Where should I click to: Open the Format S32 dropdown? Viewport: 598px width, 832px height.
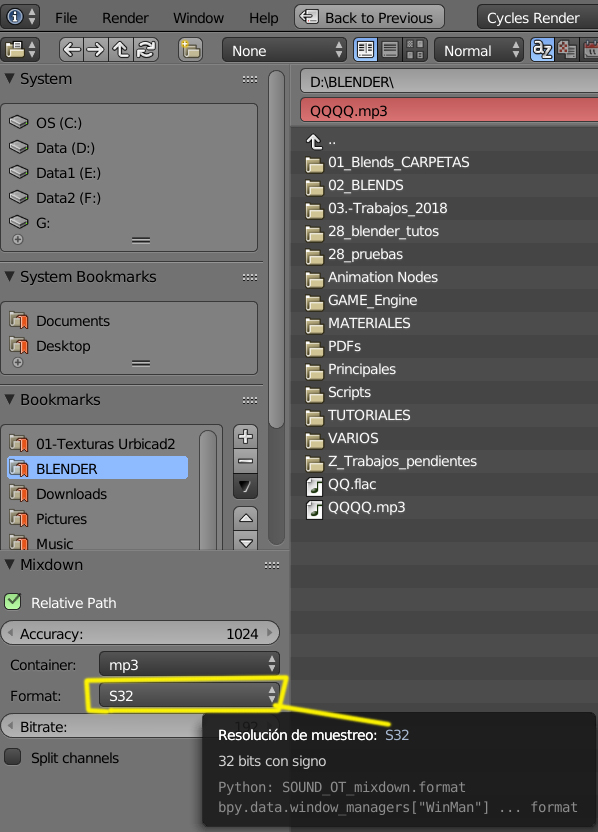click(189, 696)
